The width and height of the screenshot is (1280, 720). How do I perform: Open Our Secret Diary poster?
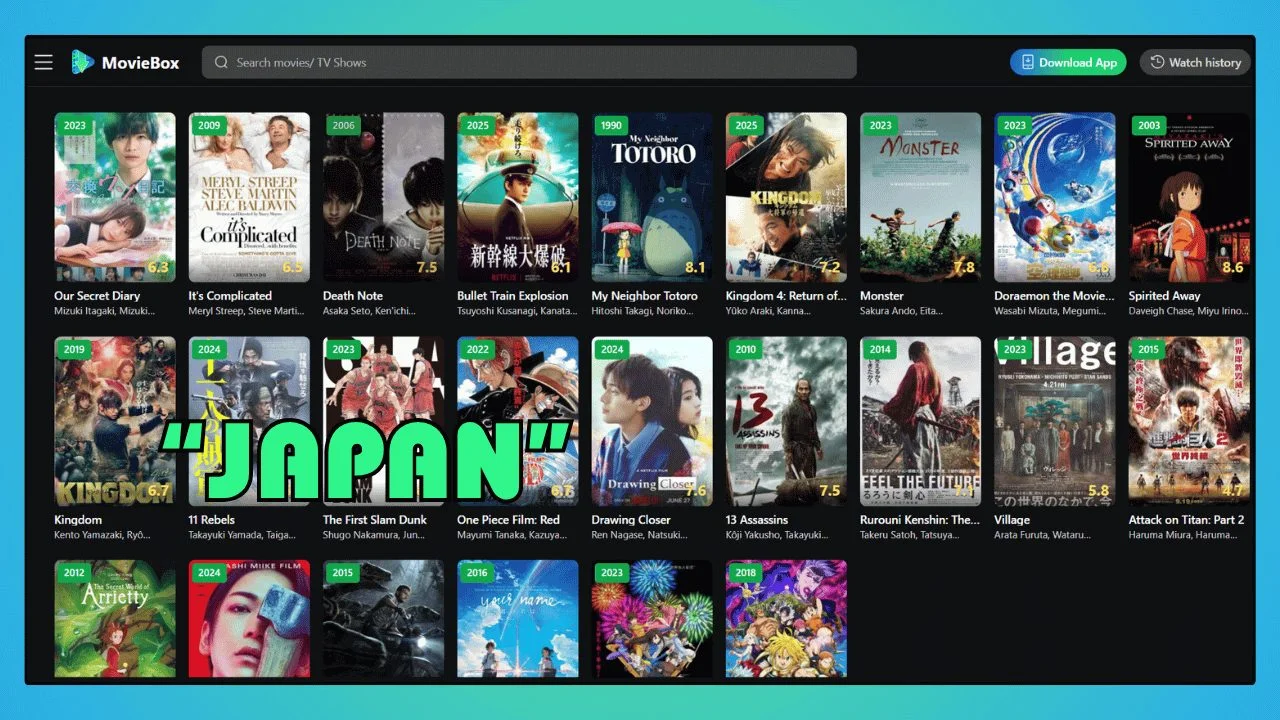pos(115,197)
